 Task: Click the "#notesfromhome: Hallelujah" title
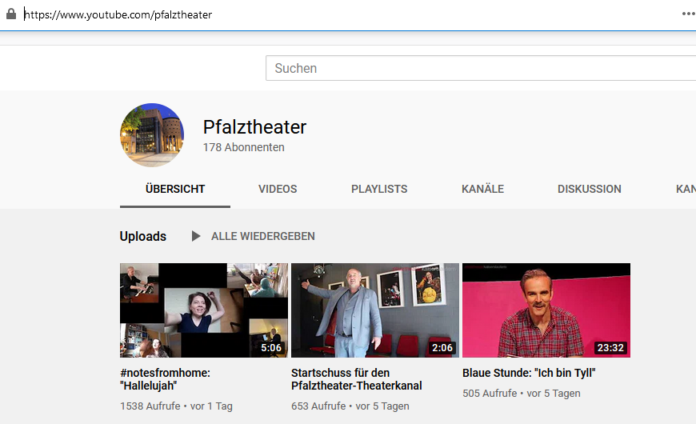point(164,380)
